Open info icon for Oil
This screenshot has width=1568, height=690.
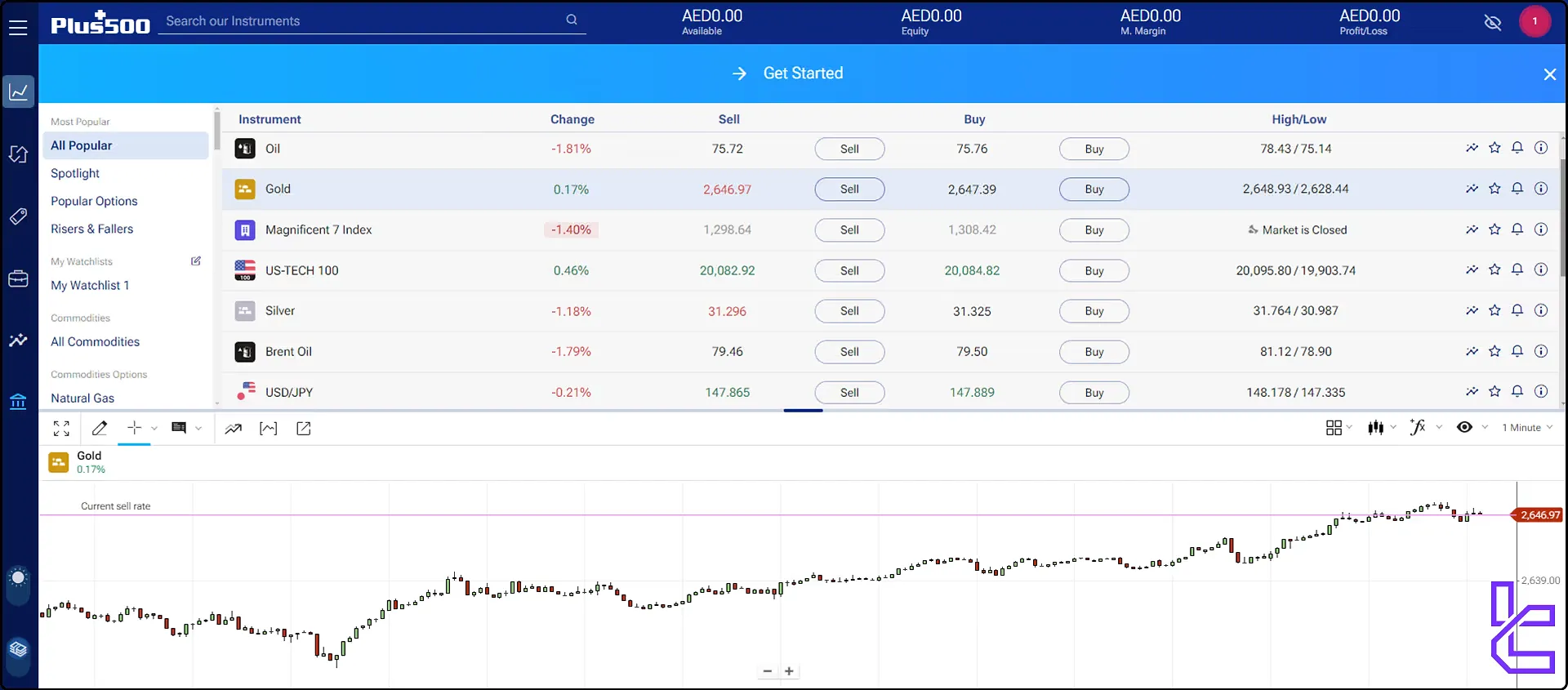pos(1541,148)
